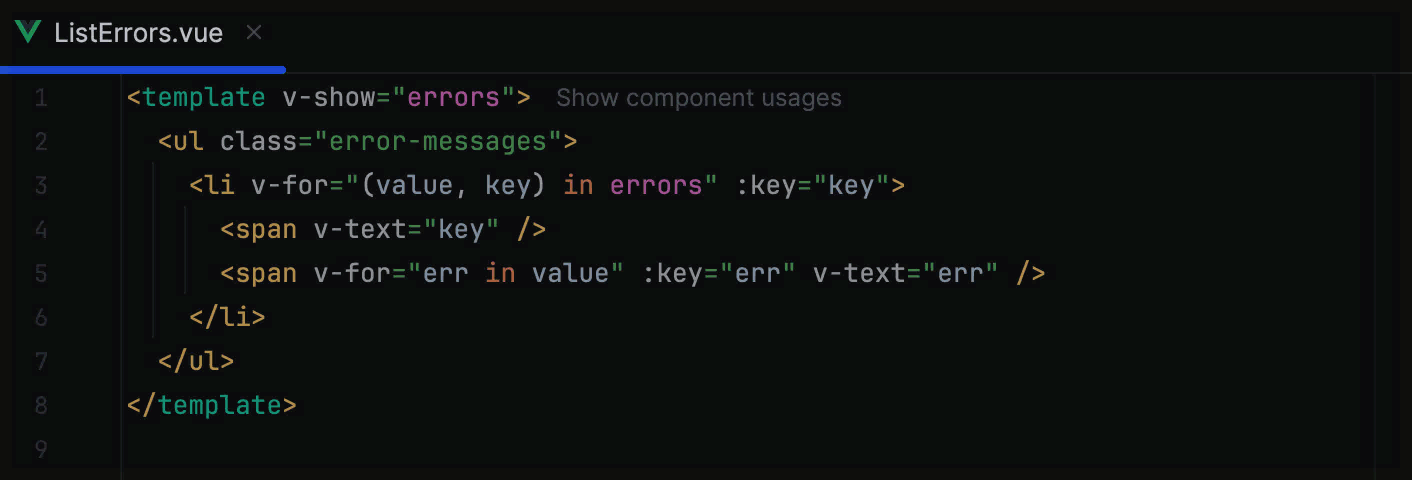Click the "error-messages" class value

[x=438, y=141]
